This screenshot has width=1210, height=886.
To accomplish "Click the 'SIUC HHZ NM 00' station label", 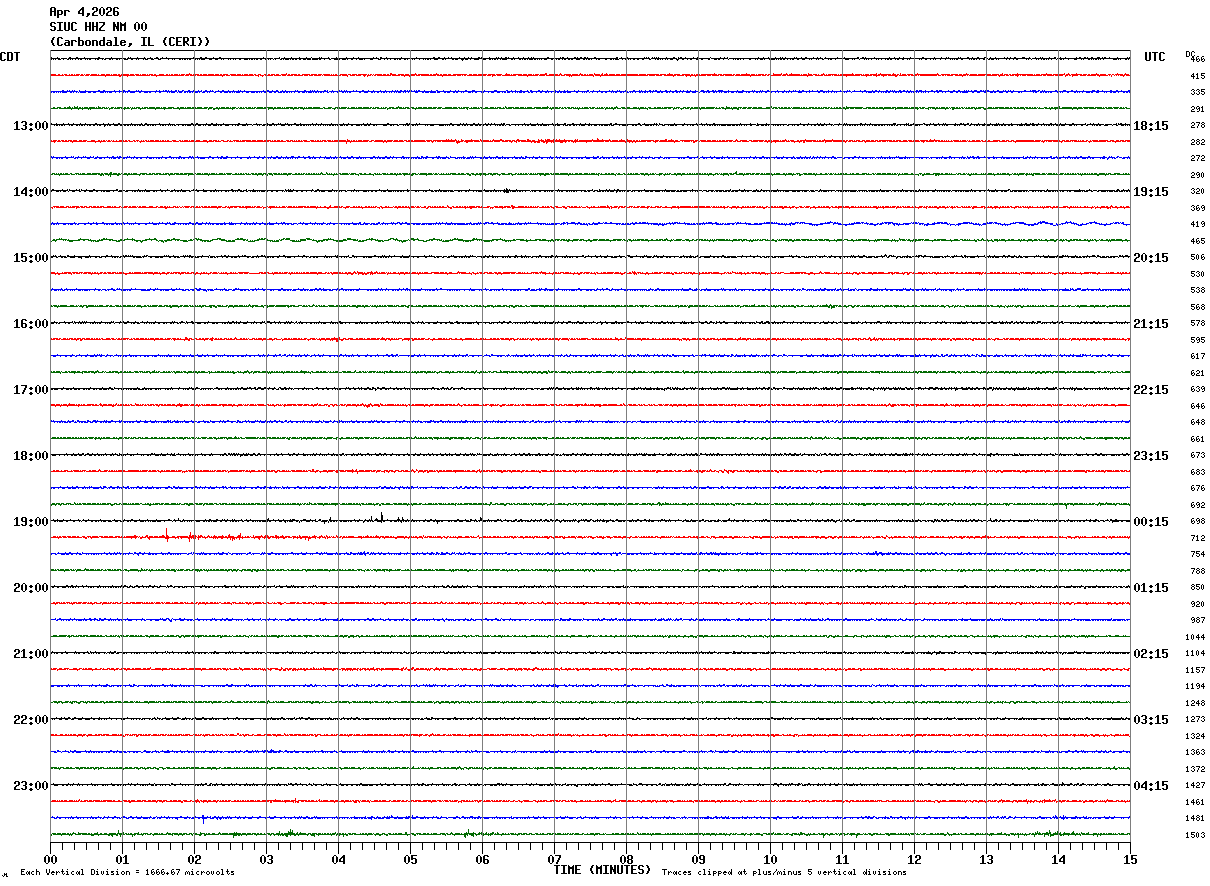I will [98, 27].
